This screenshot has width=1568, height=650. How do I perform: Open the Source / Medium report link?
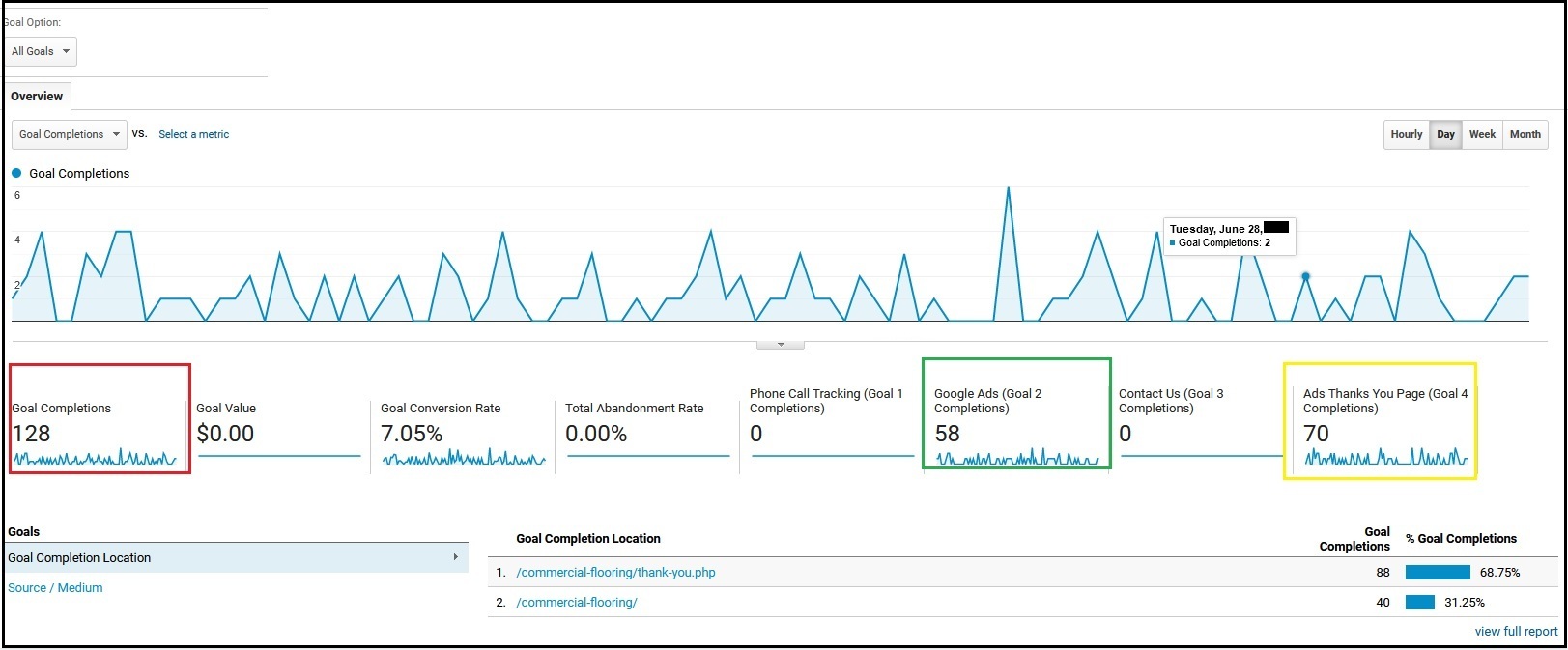55,588
